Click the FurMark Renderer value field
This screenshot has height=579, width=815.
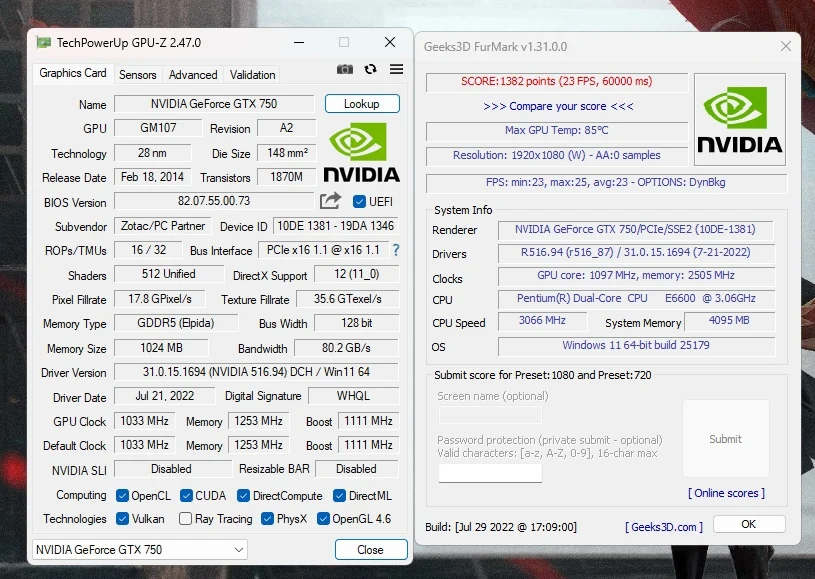[635, 229]
